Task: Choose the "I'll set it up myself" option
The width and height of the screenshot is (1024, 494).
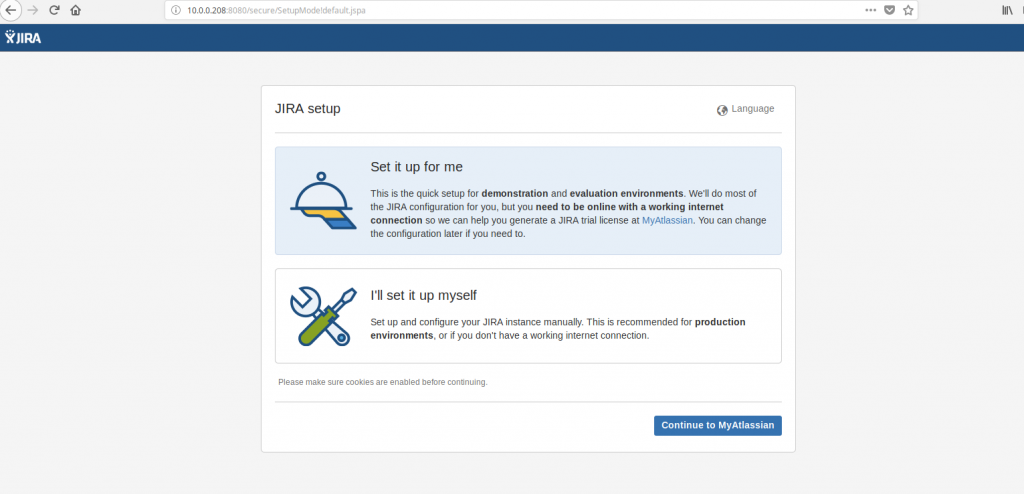Action: point(528,315)
